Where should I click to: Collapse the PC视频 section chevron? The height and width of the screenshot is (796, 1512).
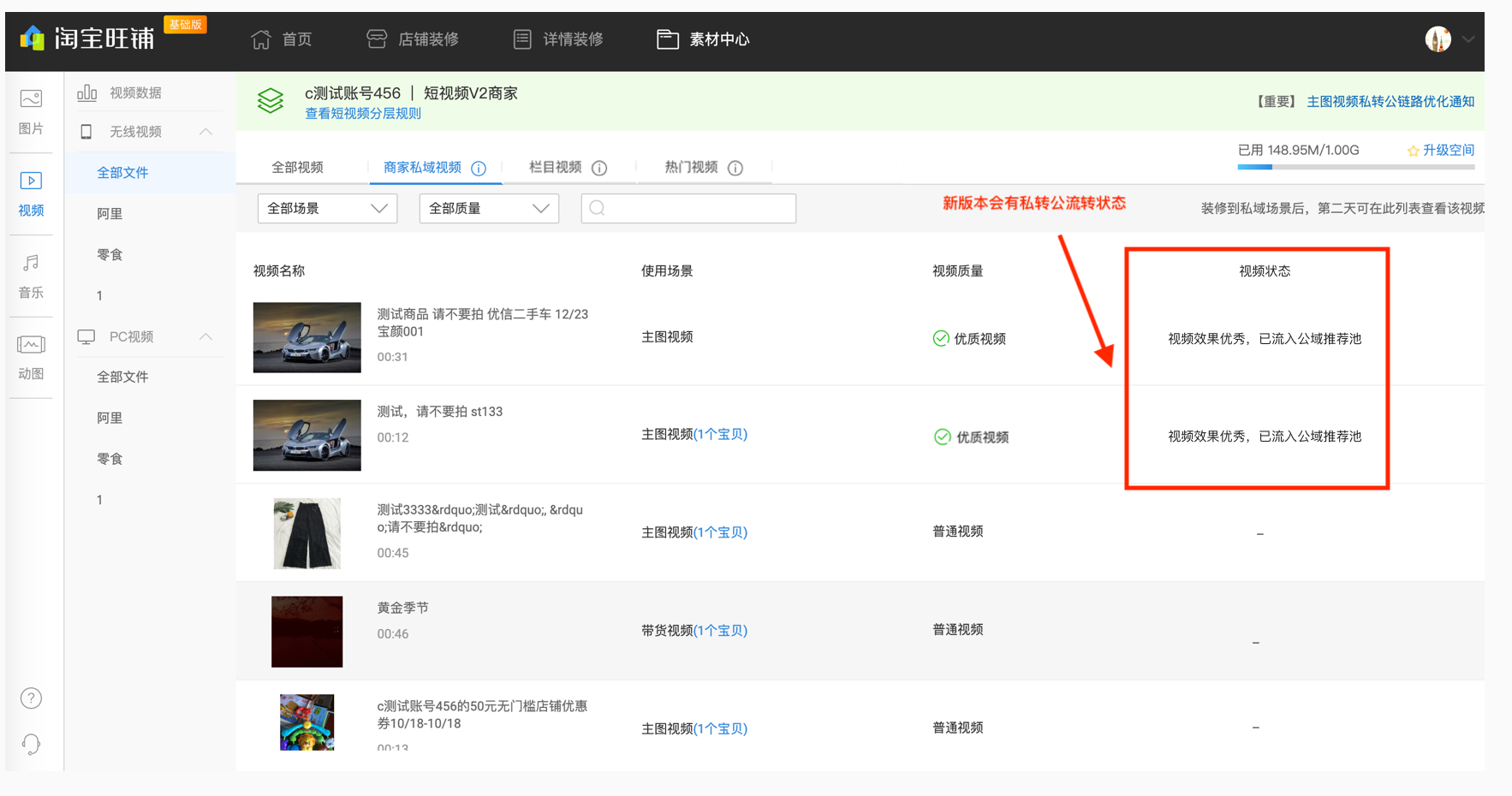205,336
